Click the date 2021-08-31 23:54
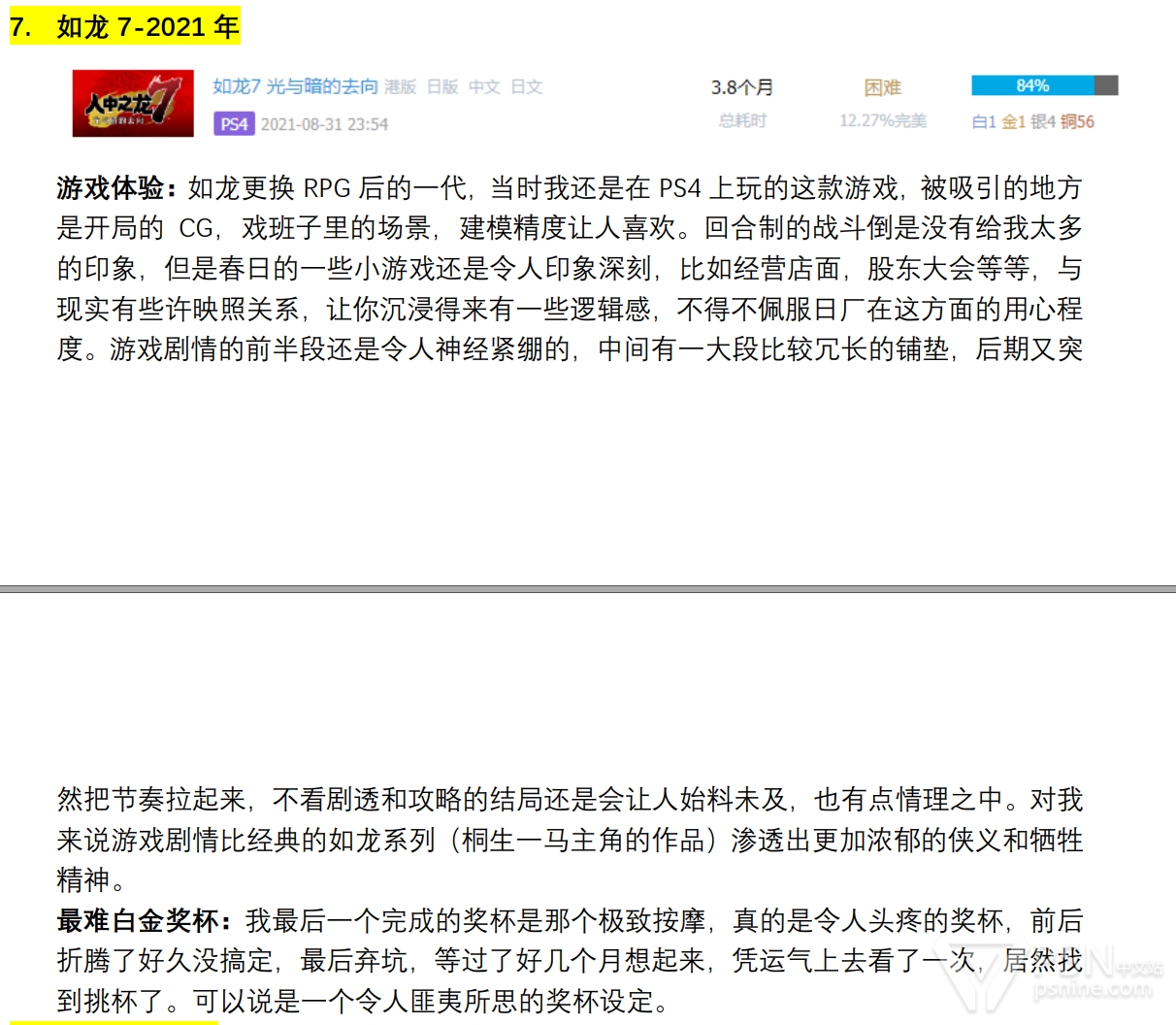The height and width of the screenshot is (1025, 1176). coord(324,124)
